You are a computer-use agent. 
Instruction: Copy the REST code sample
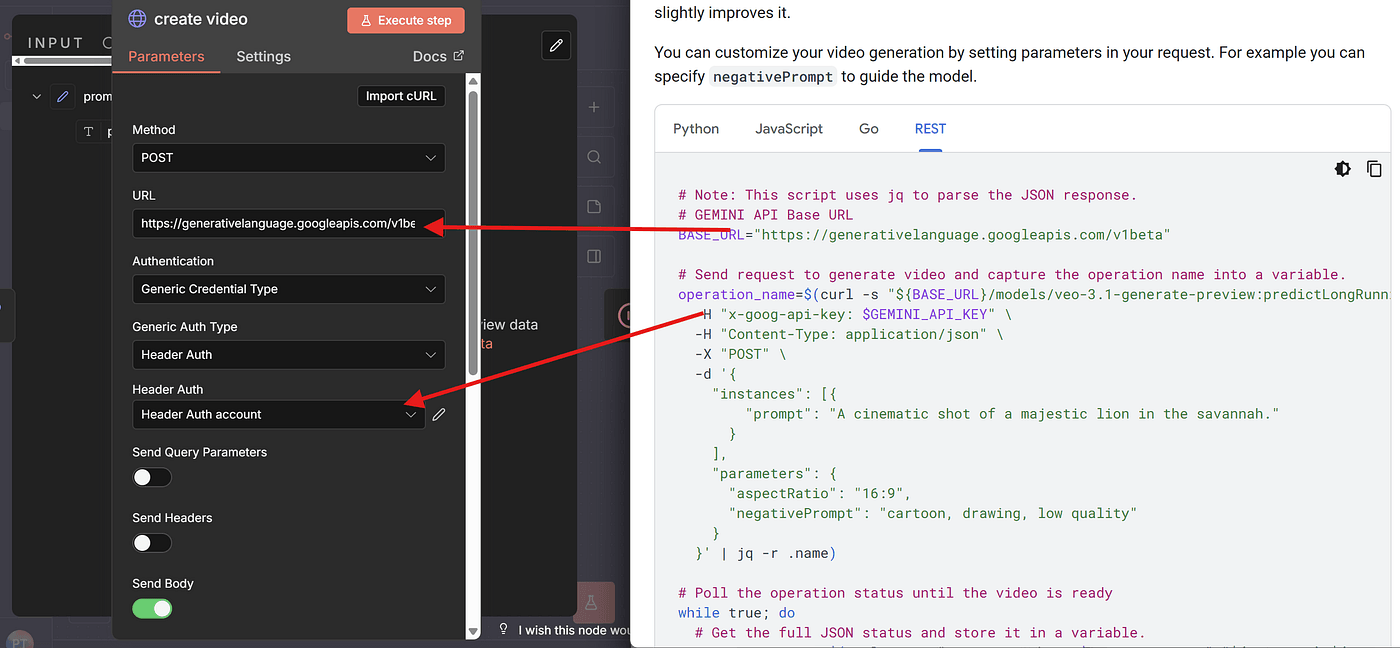pyautogui.click(x=1374, y=169)
